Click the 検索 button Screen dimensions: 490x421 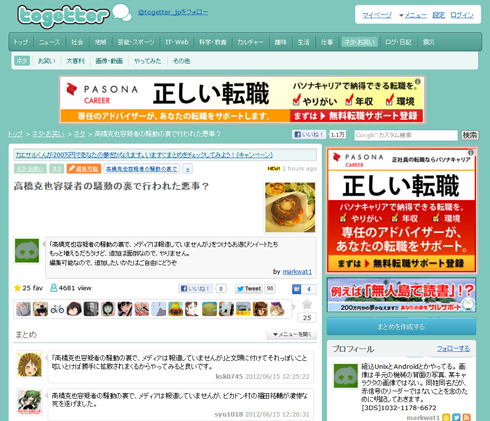(x=469, y=135)
